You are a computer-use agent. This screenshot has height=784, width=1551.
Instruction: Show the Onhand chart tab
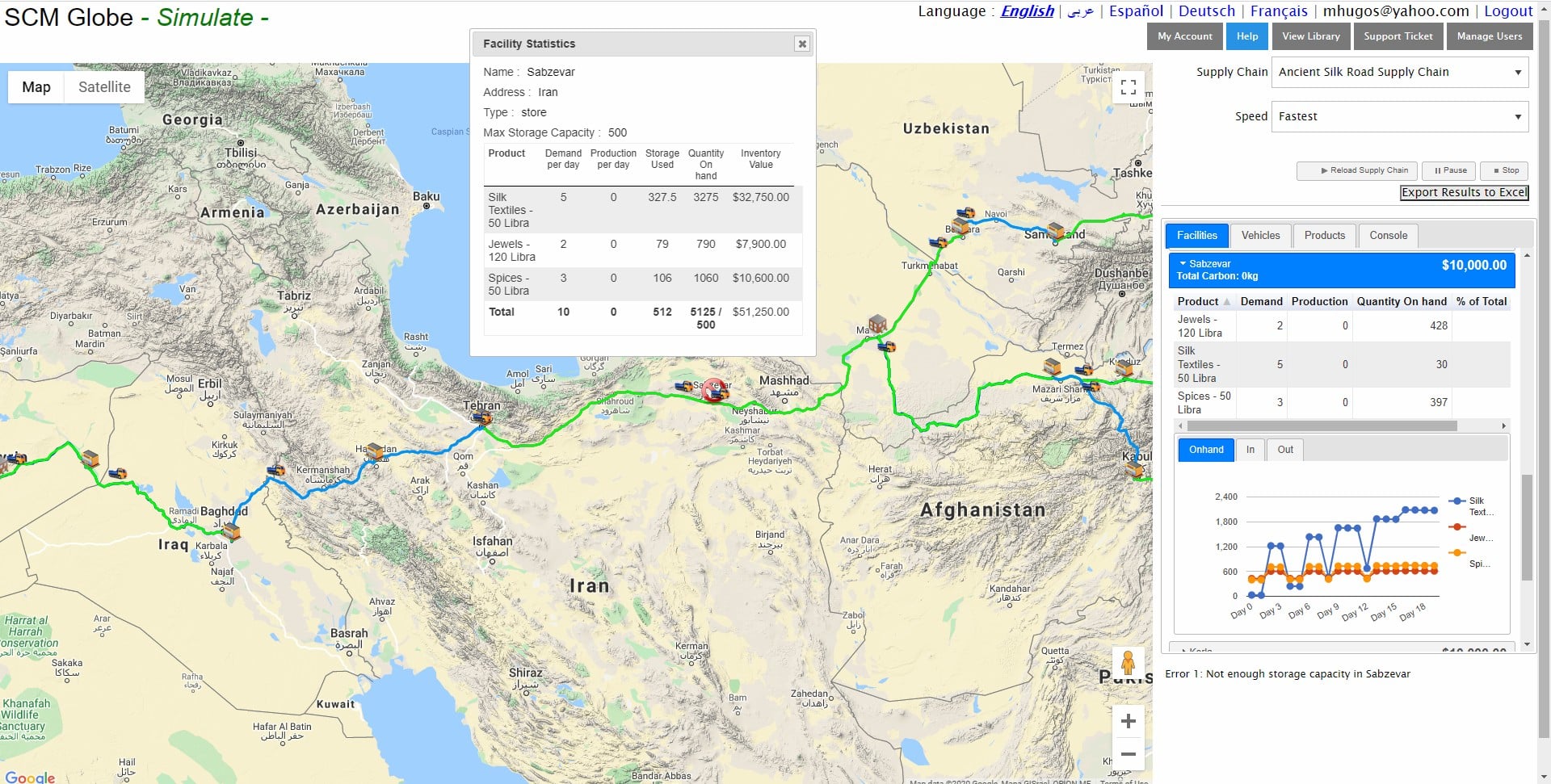click(x=1206, y=450)
